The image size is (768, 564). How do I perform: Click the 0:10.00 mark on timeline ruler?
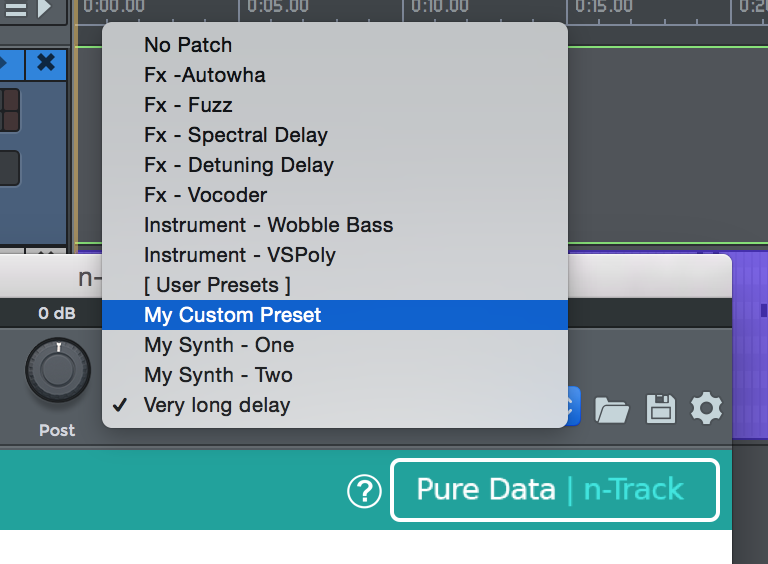(439, 6)
